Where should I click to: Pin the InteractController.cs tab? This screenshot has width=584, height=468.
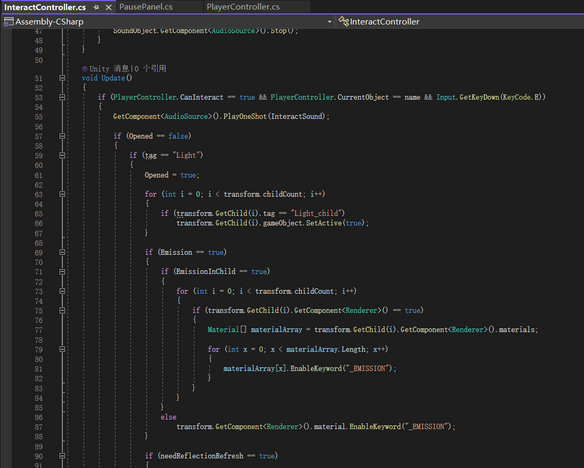pyautogui.click(x=96, y=7)
